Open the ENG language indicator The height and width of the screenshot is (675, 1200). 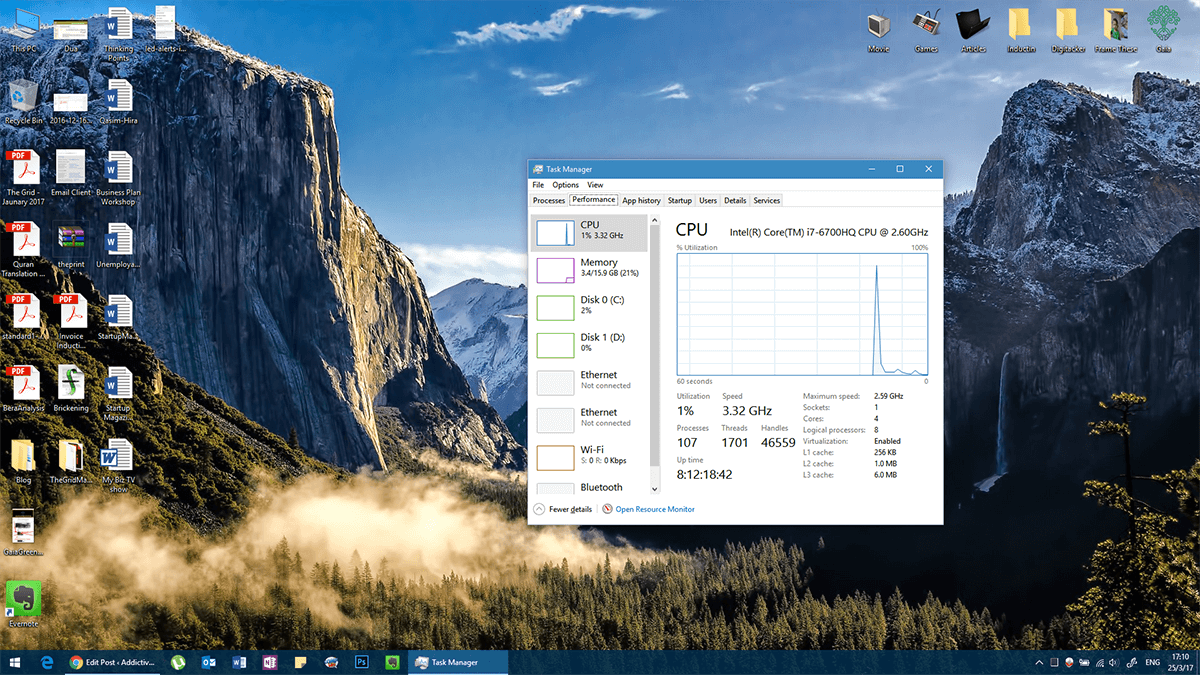[1152, 662]
